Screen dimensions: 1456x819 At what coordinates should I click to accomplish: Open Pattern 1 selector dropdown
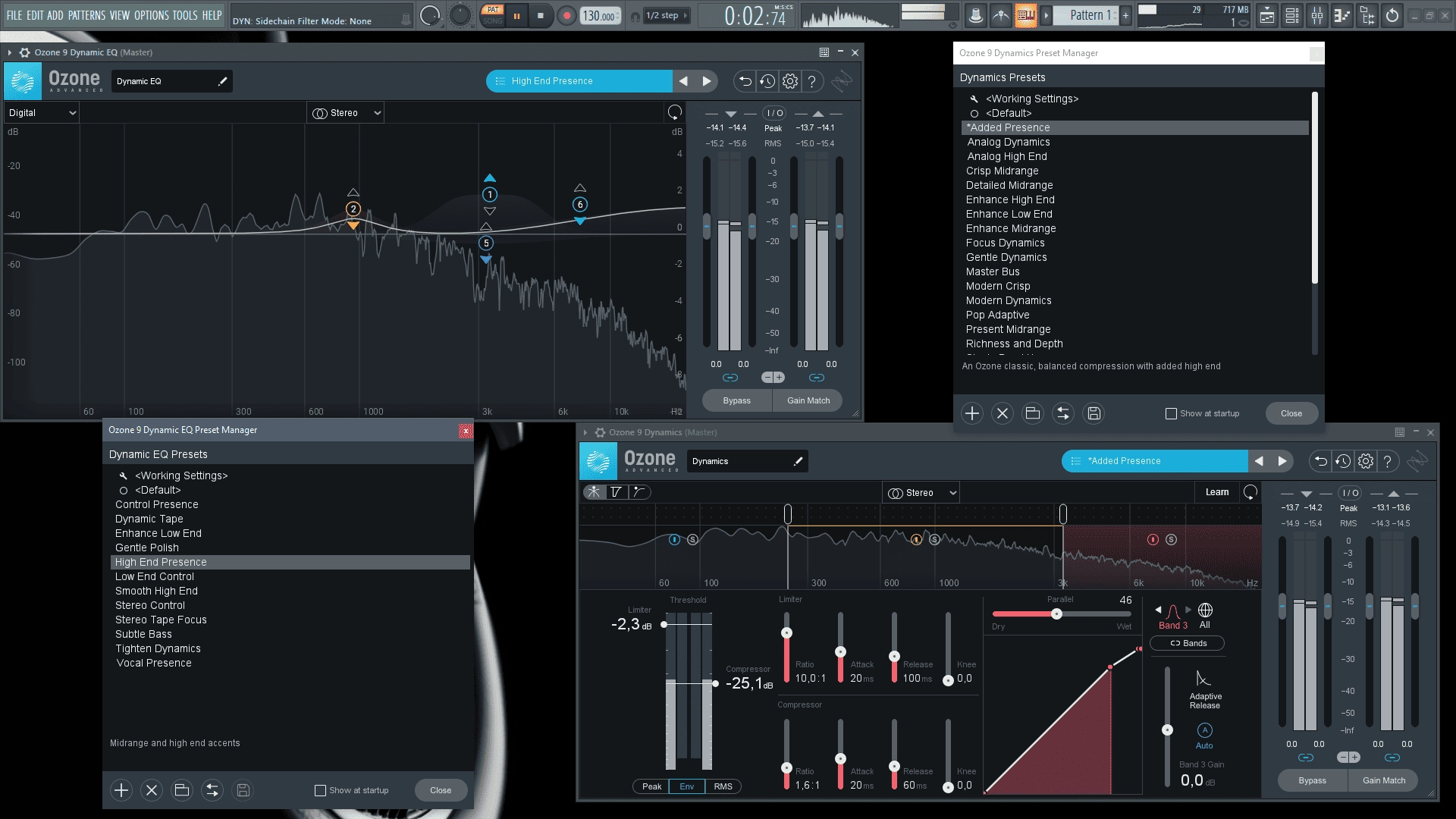(1086, 15)
